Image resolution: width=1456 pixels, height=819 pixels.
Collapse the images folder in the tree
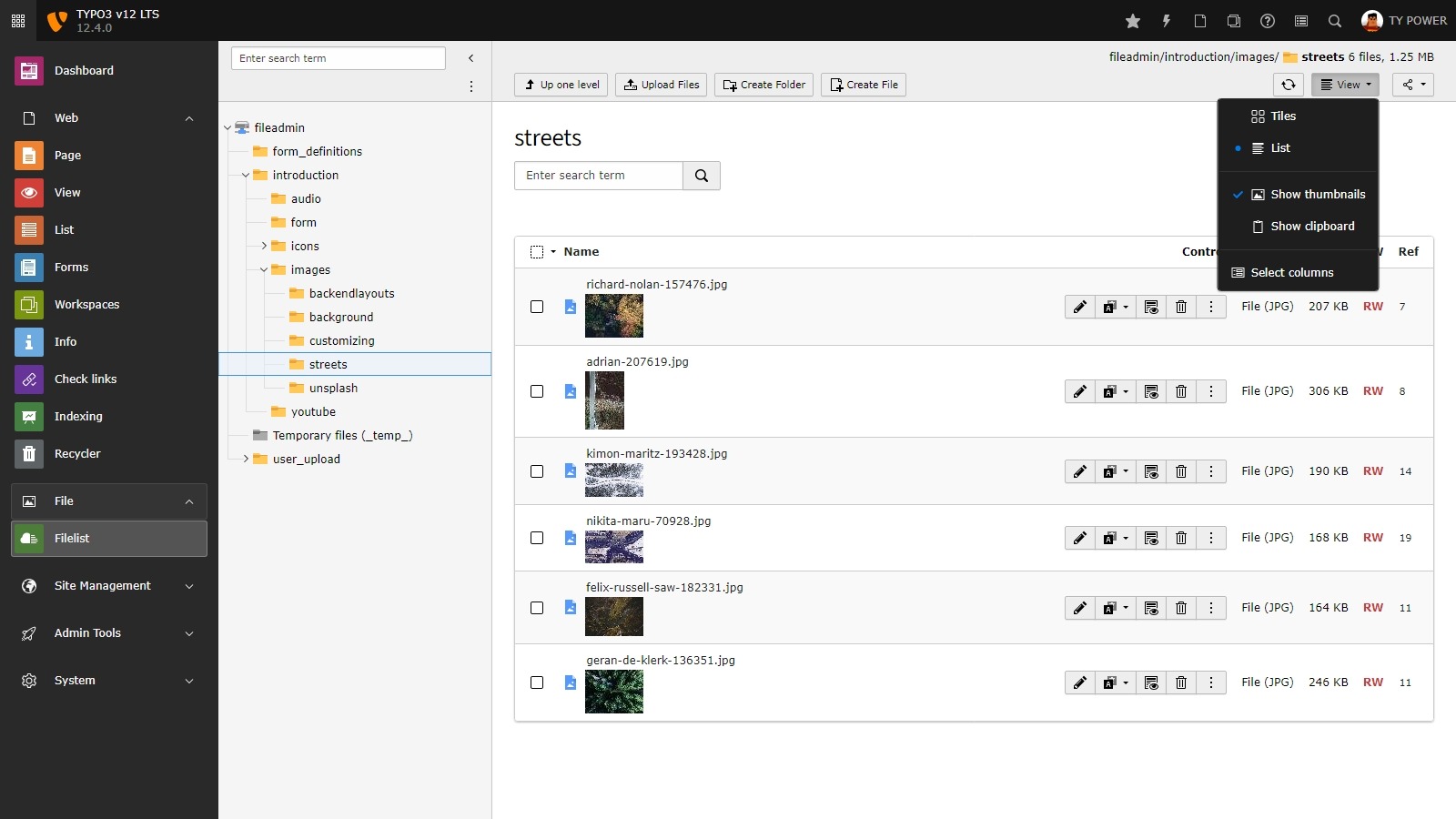(263, 269)
